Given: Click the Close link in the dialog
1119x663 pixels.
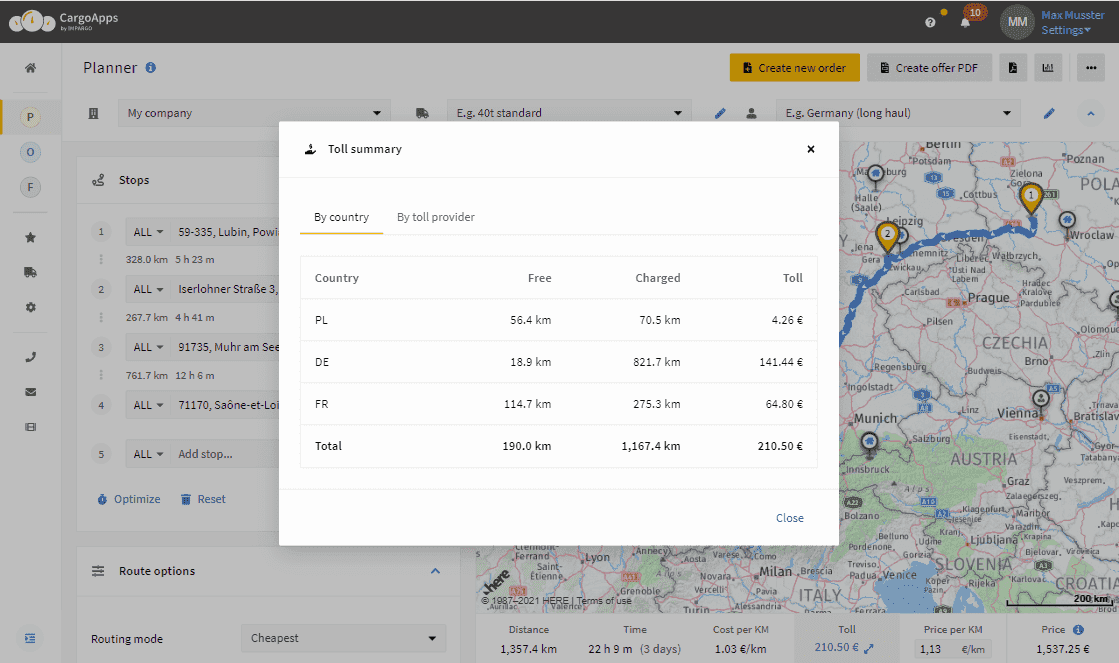Looking at the screenshot, I should 789,518.
